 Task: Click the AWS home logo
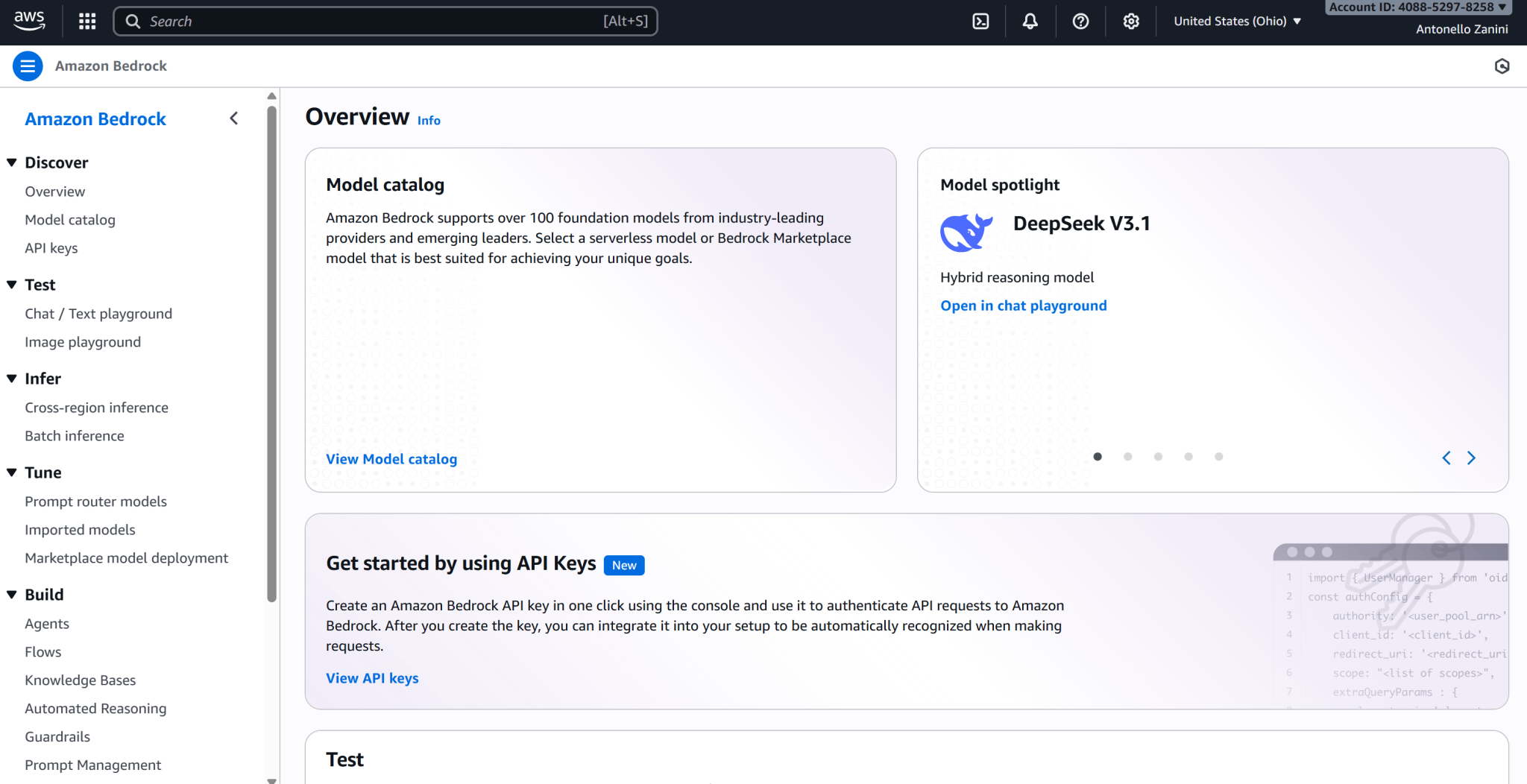tap(29, 21)
